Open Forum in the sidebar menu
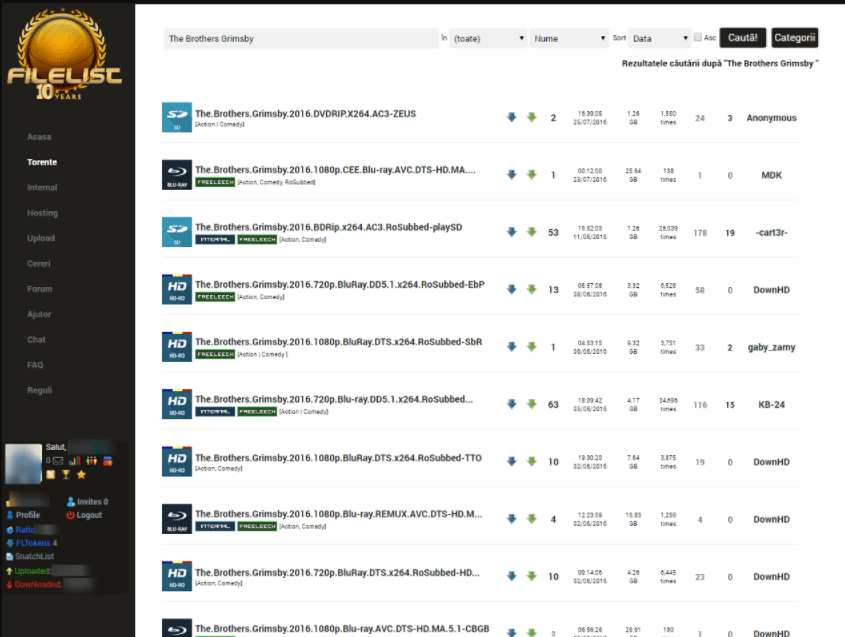This screenshot has height=637, width=845. (40, 289)
